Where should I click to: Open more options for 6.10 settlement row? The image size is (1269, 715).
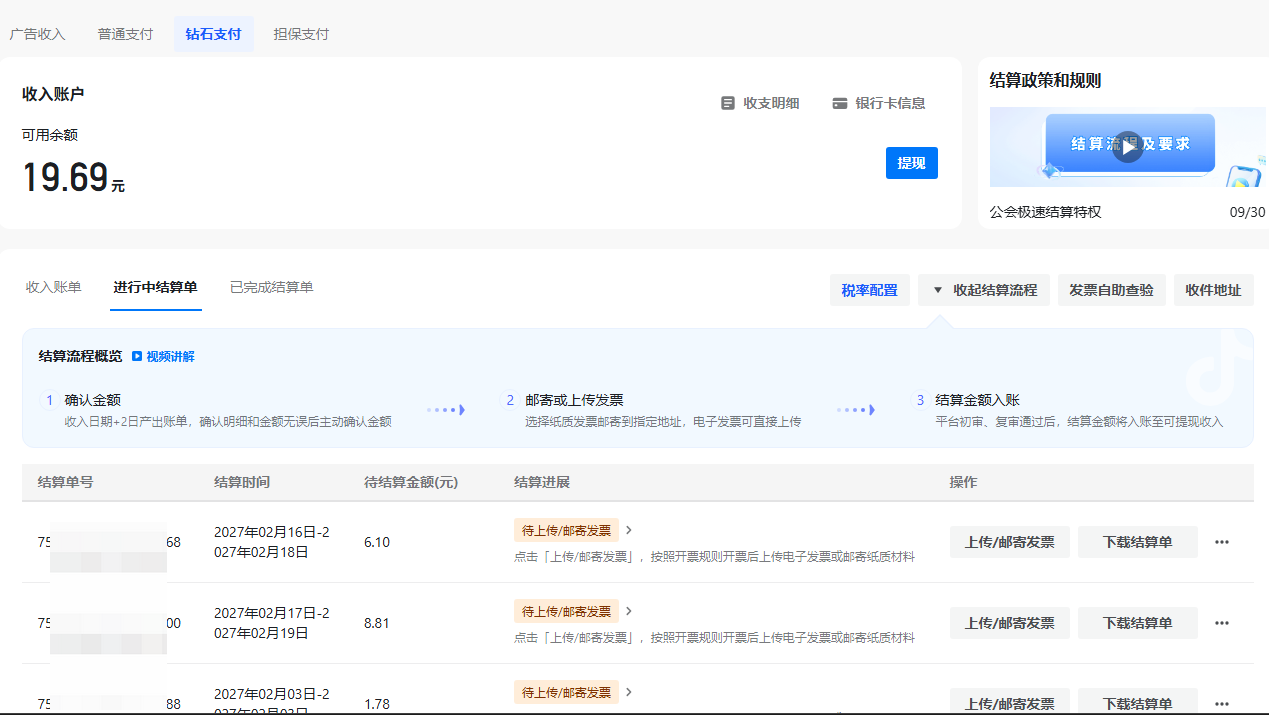point(1221,542)
